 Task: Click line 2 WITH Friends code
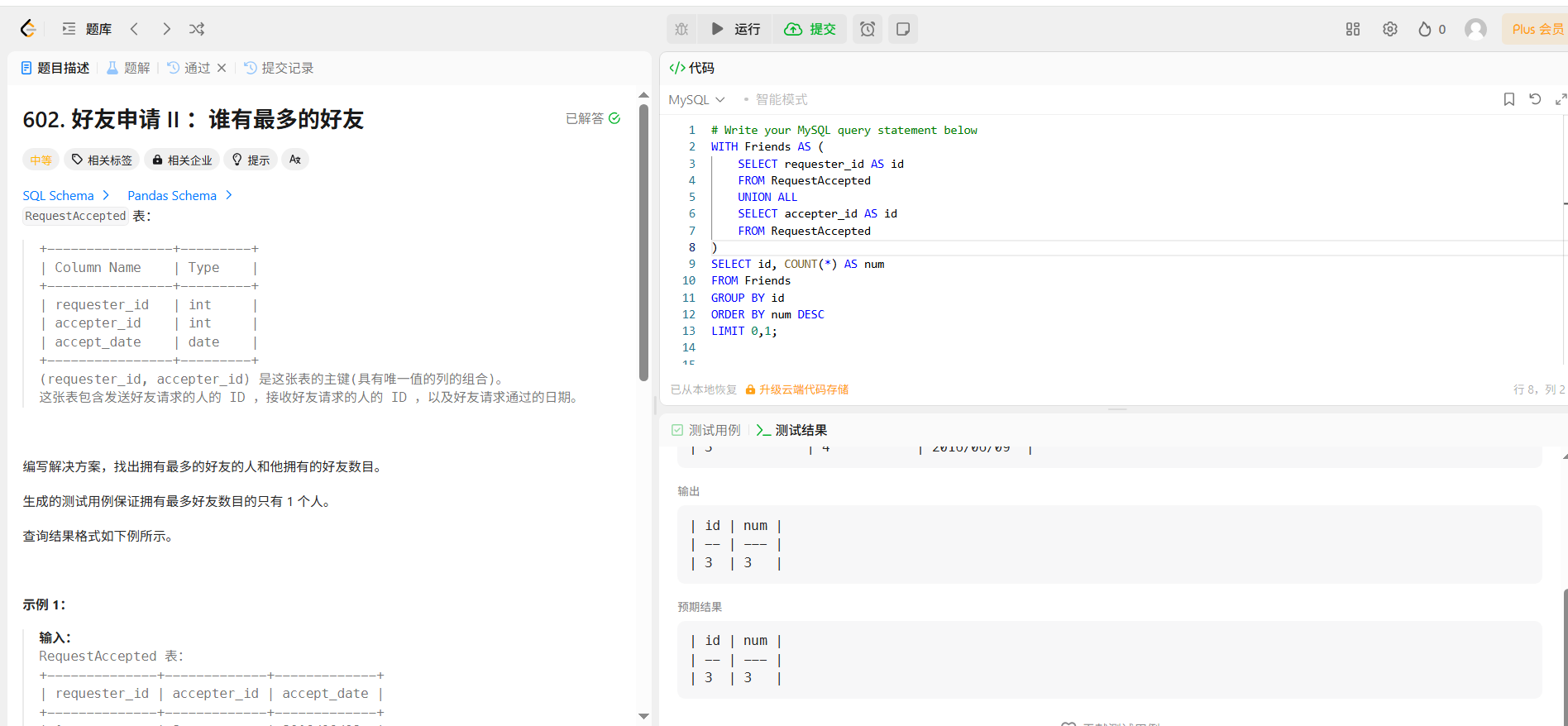767,146
